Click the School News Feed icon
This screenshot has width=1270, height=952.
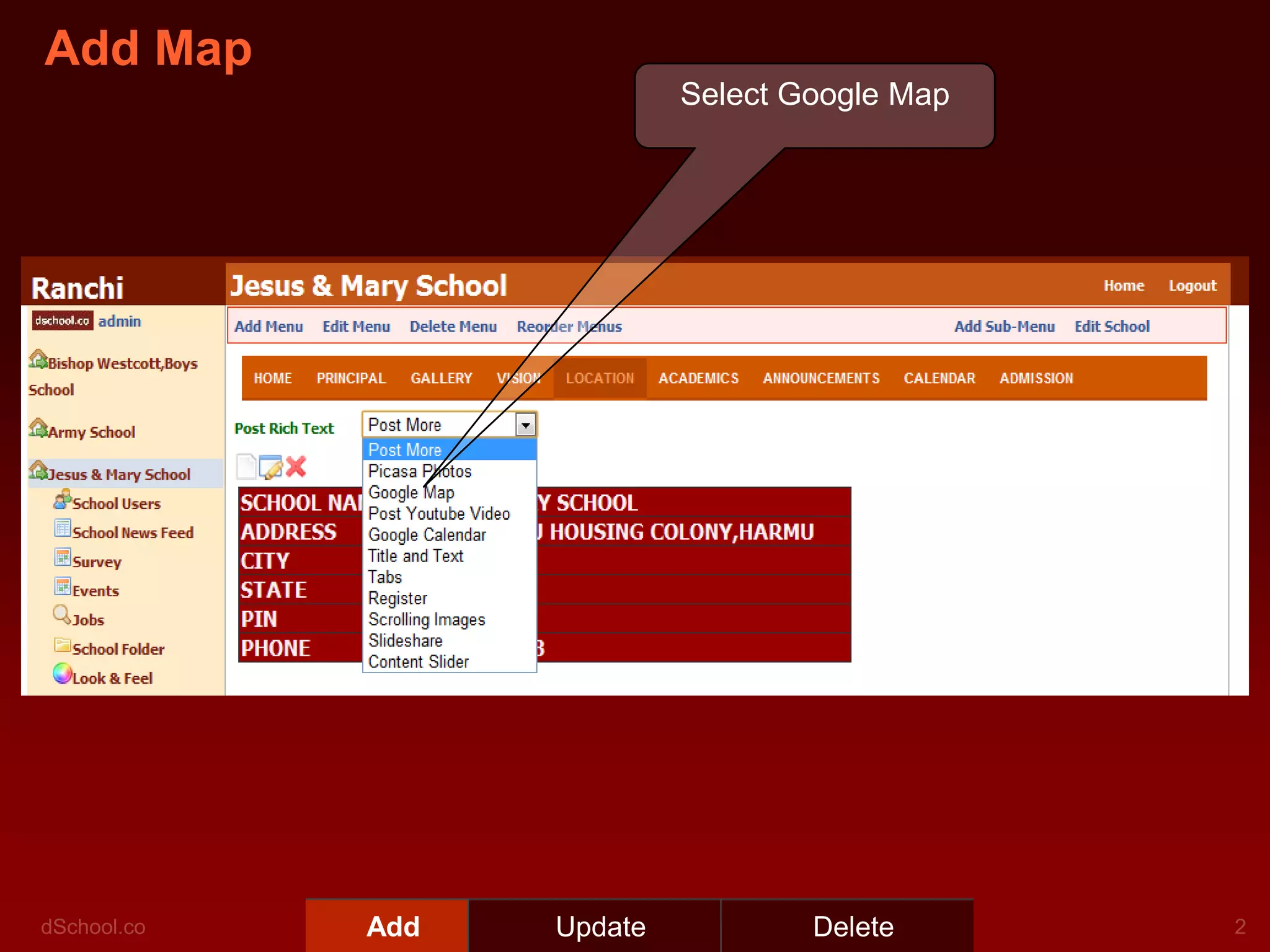[62, 529]
